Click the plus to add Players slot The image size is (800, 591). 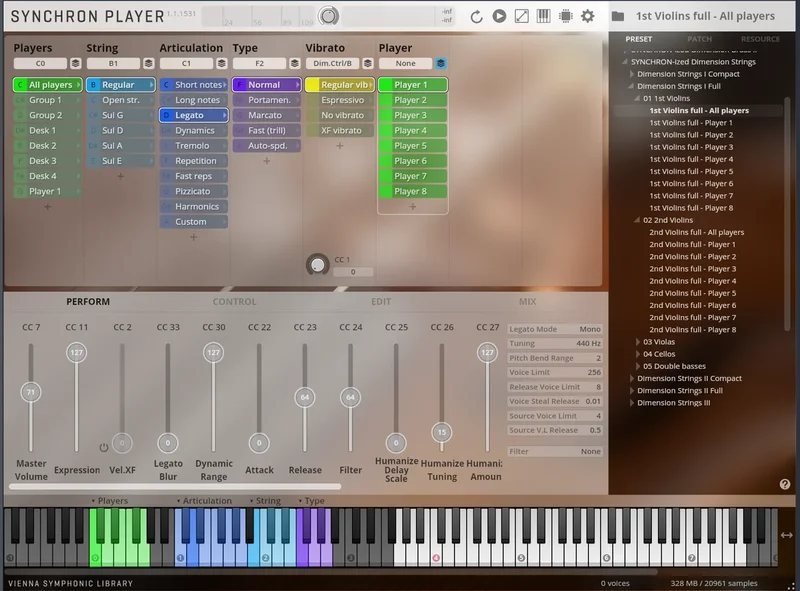coord(47,207)
